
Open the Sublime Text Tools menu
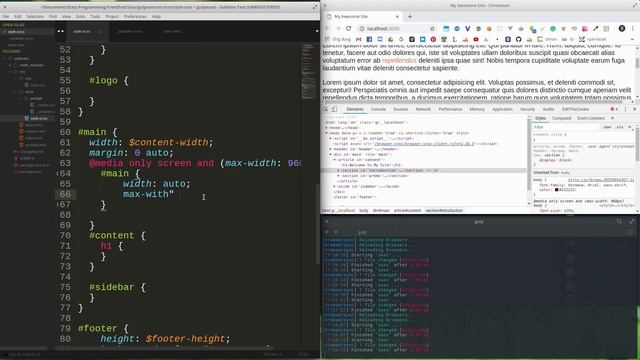[x=95, y=16]
